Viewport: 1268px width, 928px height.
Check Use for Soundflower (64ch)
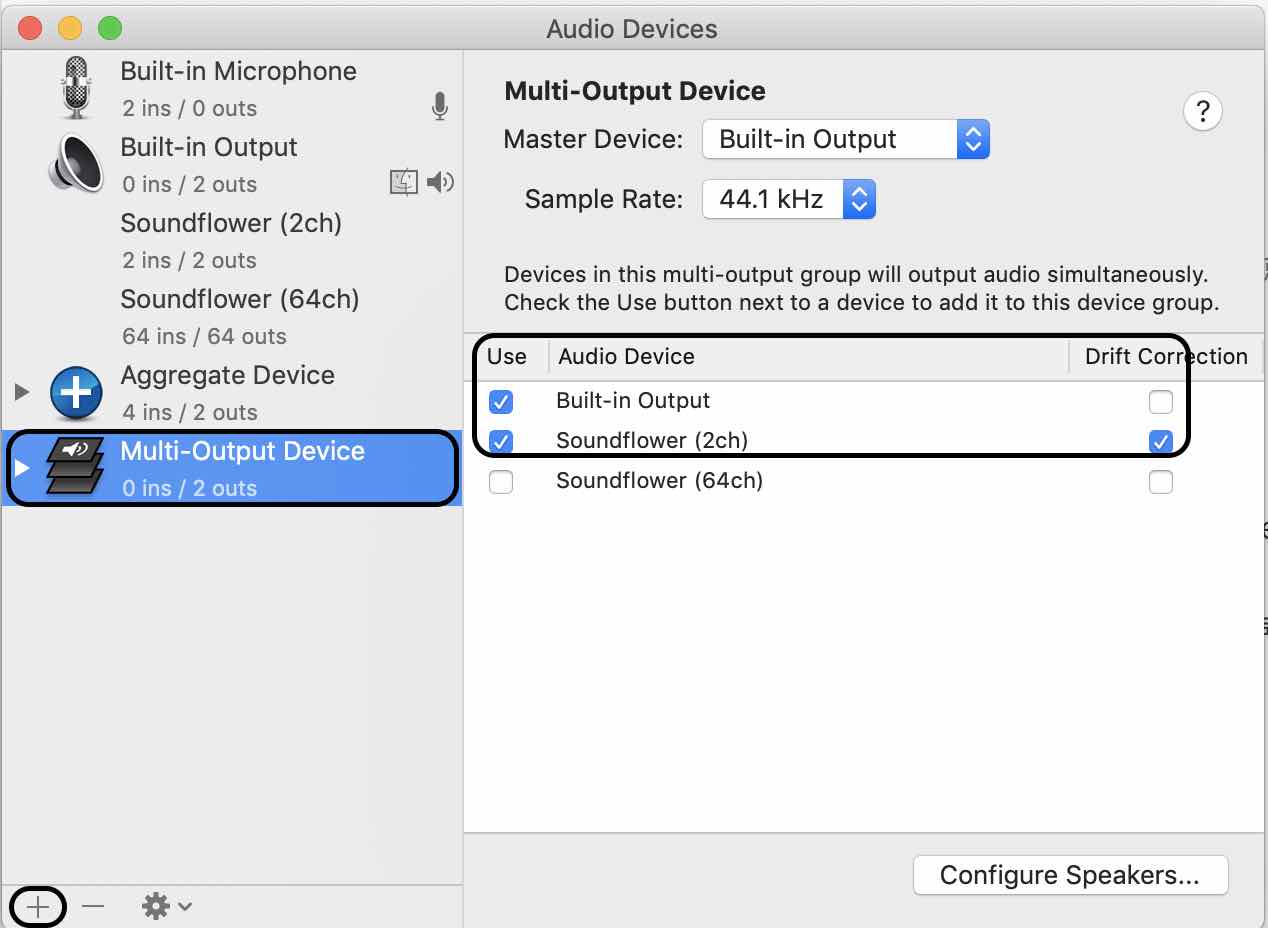click(501, 482)
